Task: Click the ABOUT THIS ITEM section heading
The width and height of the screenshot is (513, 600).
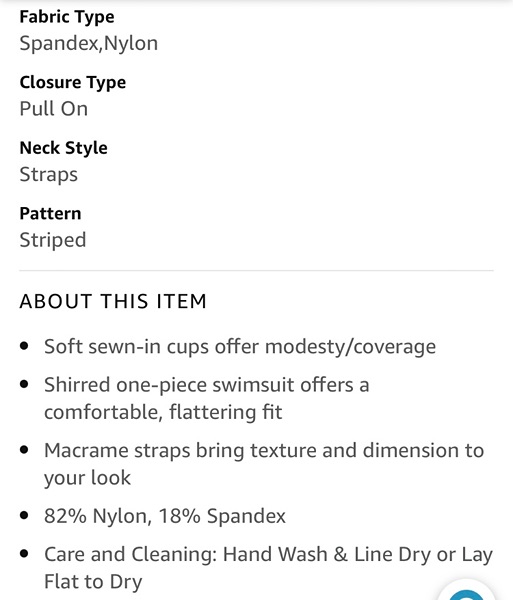Action: point(113,301)
